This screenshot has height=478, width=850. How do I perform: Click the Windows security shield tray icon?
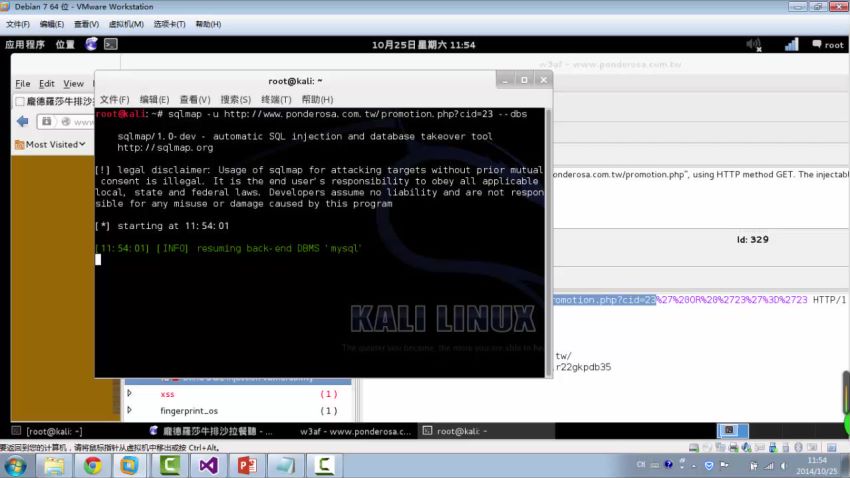(x=709, y=465)
